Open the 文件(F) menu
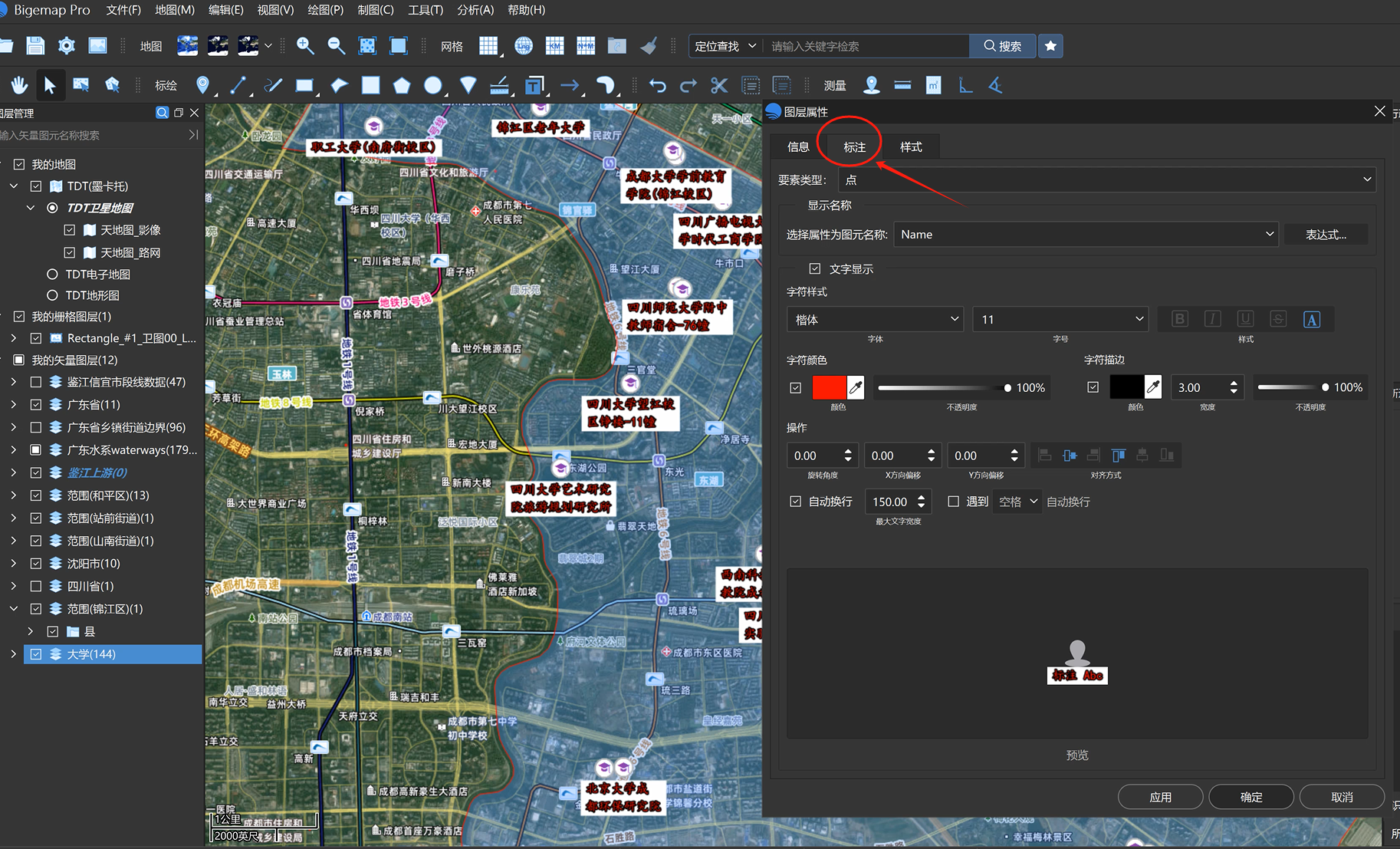 coord(123,10)
